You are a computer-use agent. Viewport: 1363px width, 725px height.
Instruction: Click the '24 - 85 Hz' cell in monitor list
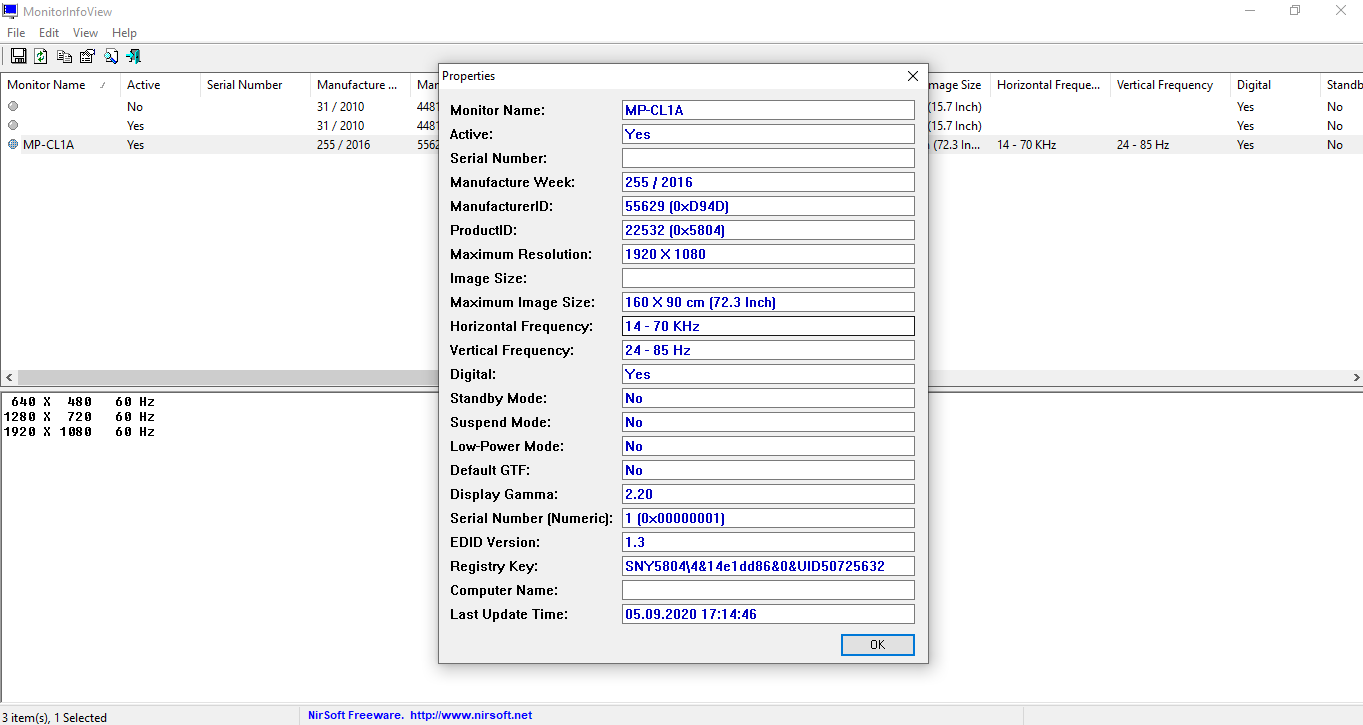tap(1143, 145)
